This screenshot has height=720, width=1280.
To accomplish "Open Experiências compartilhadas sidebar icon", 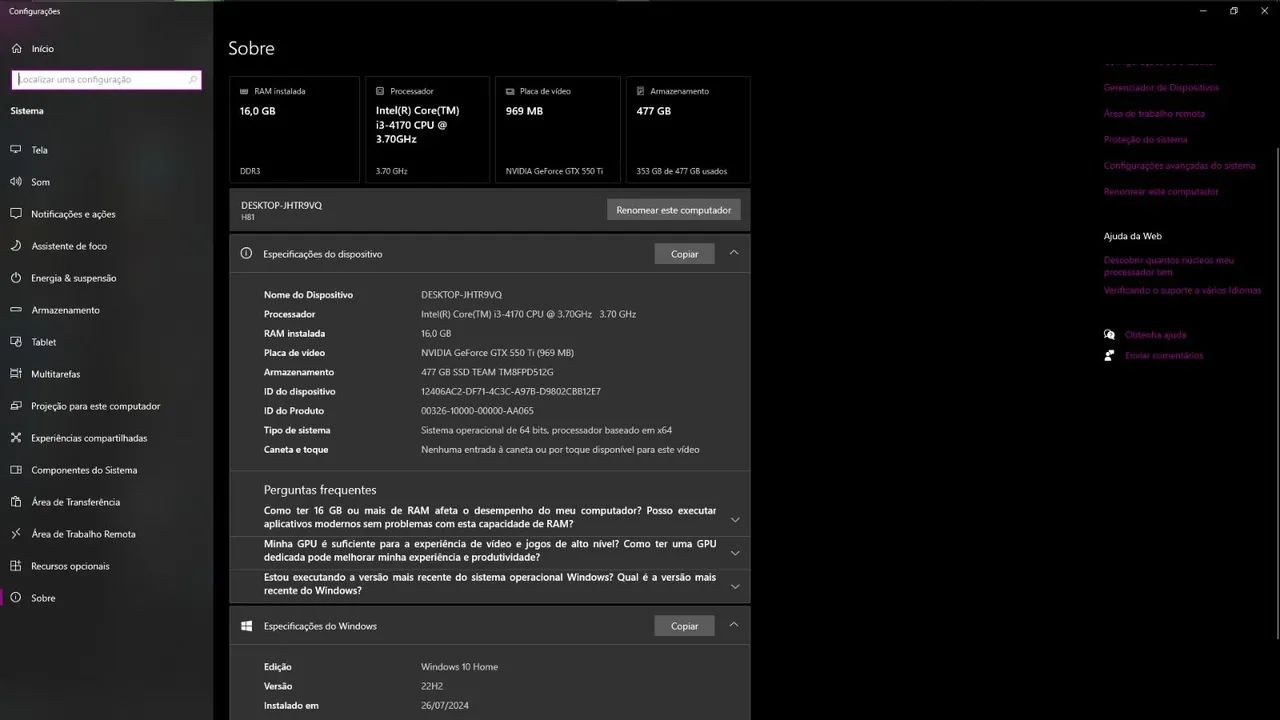I will (16, 438).
